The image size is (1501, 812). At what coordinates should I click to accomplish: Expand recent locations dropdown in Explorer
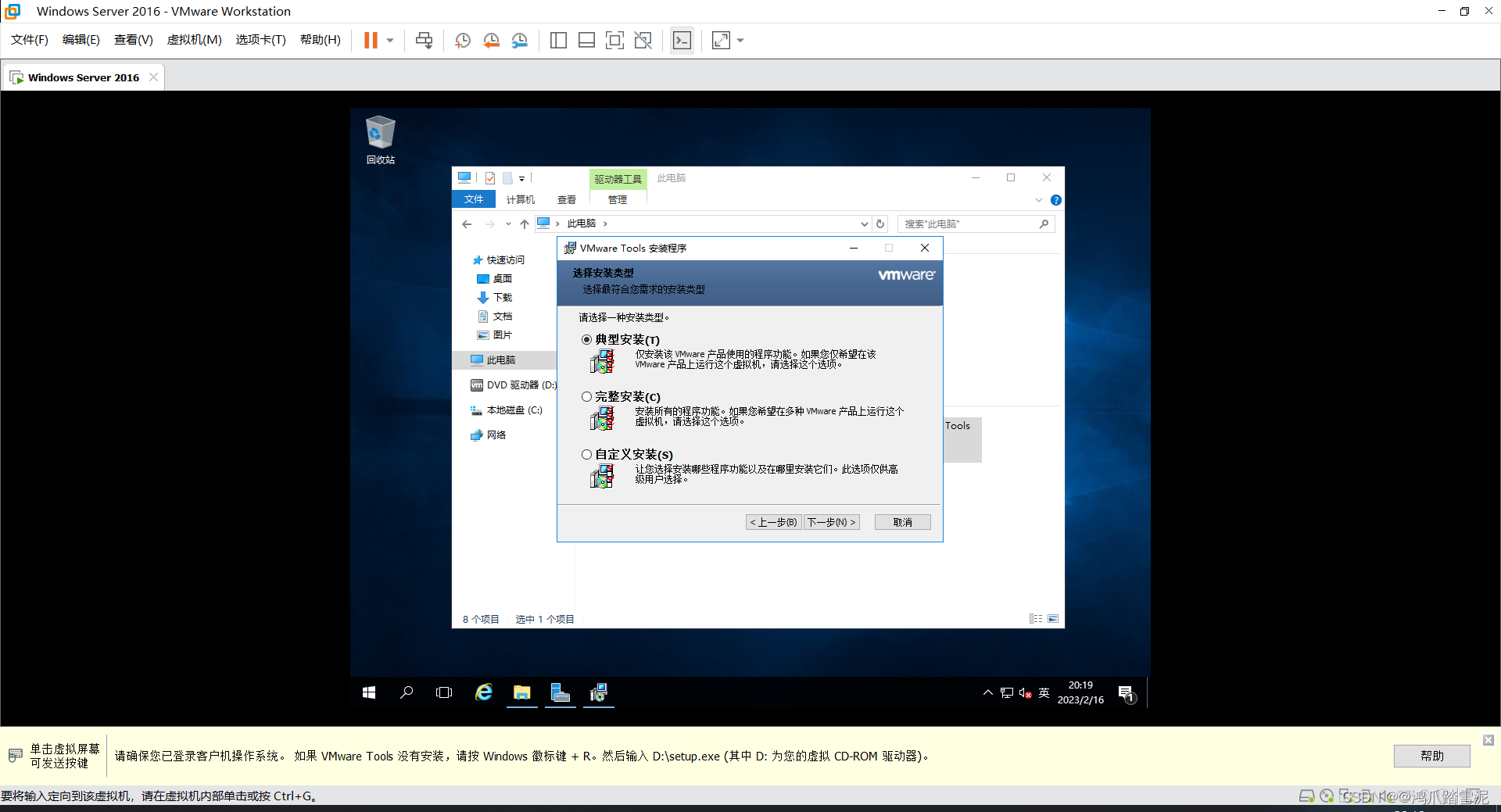pyautogui.click(x=508, y=224)
